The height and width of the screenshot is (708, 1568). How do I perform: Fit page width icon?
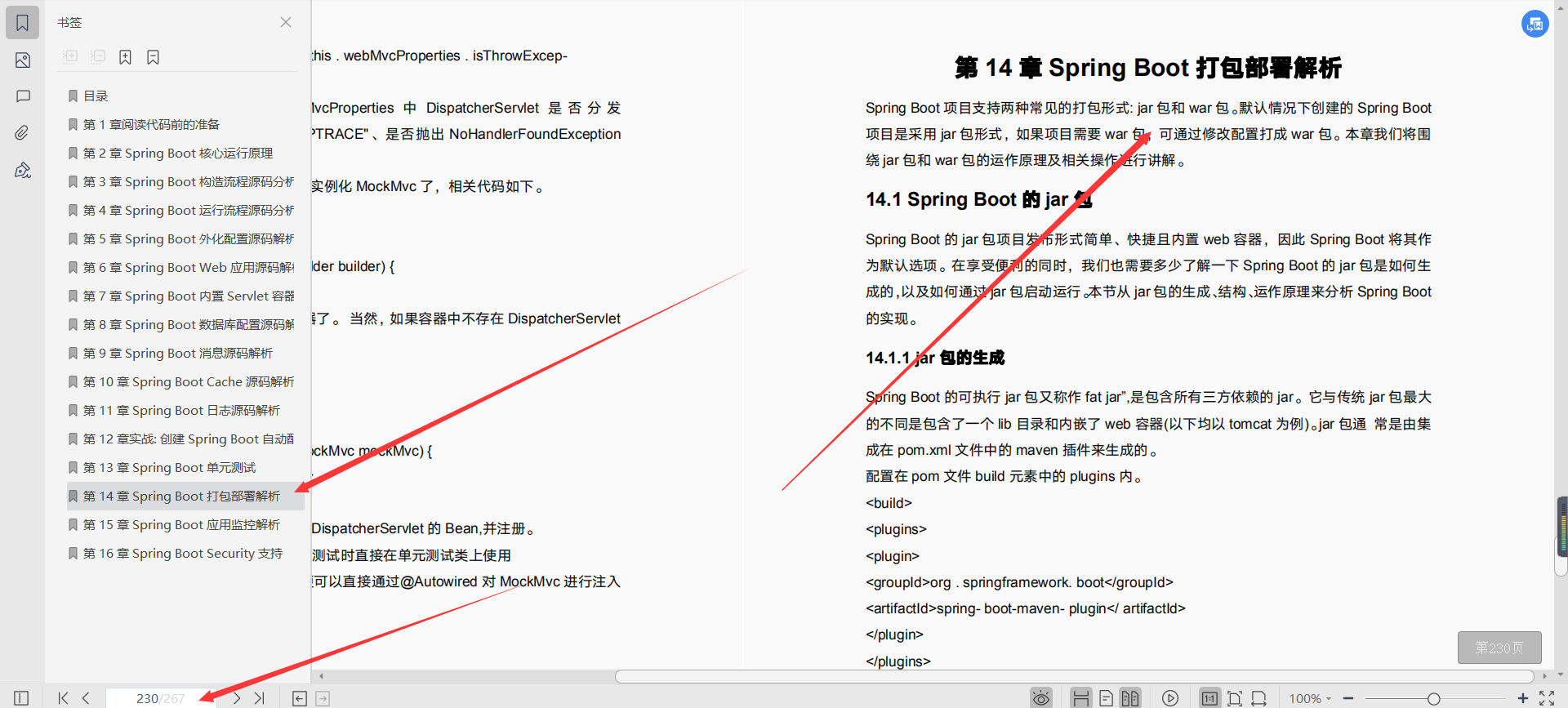1259,698
